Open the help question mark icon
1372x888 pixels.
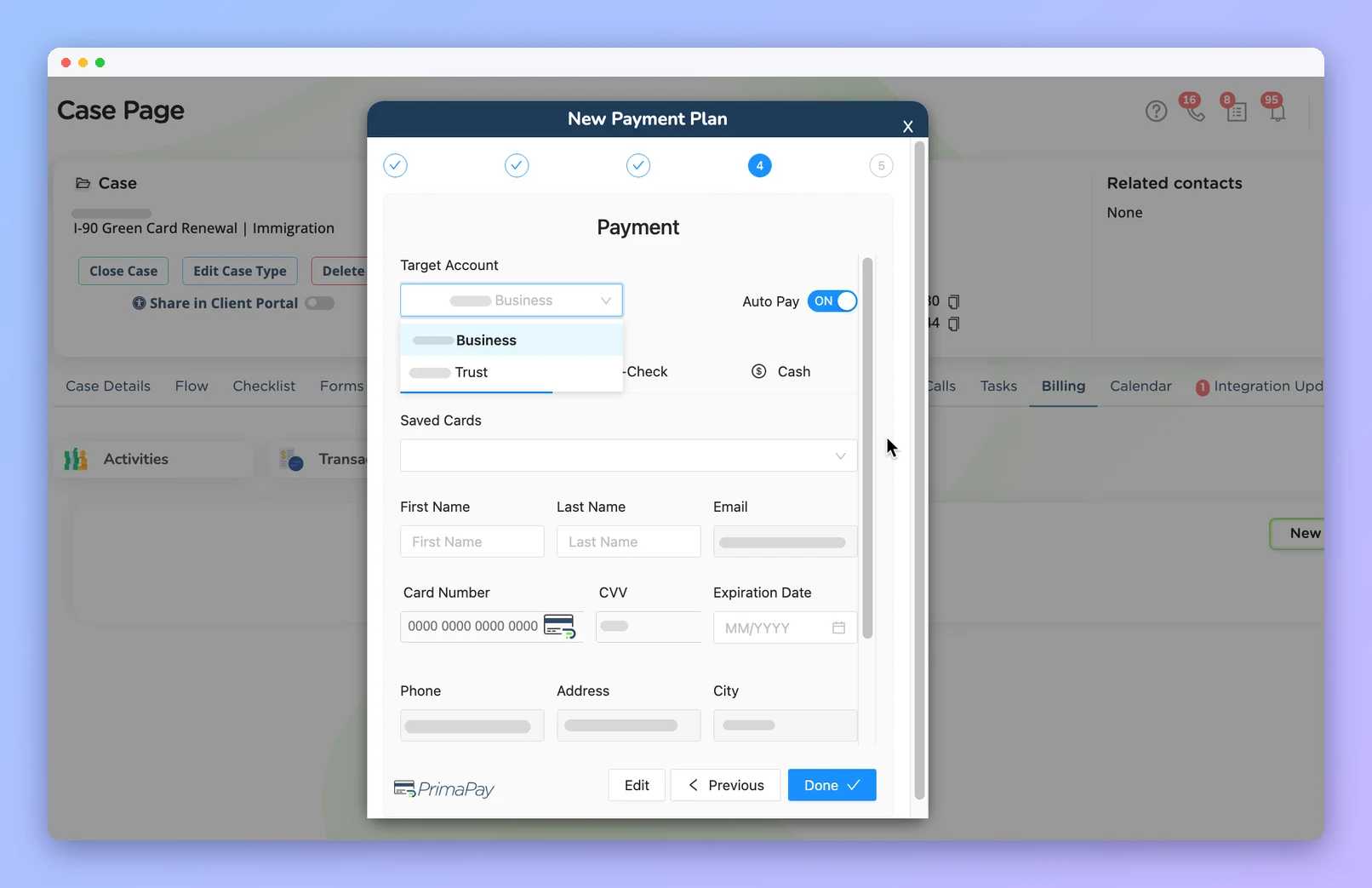click(x=1156, y=112)
